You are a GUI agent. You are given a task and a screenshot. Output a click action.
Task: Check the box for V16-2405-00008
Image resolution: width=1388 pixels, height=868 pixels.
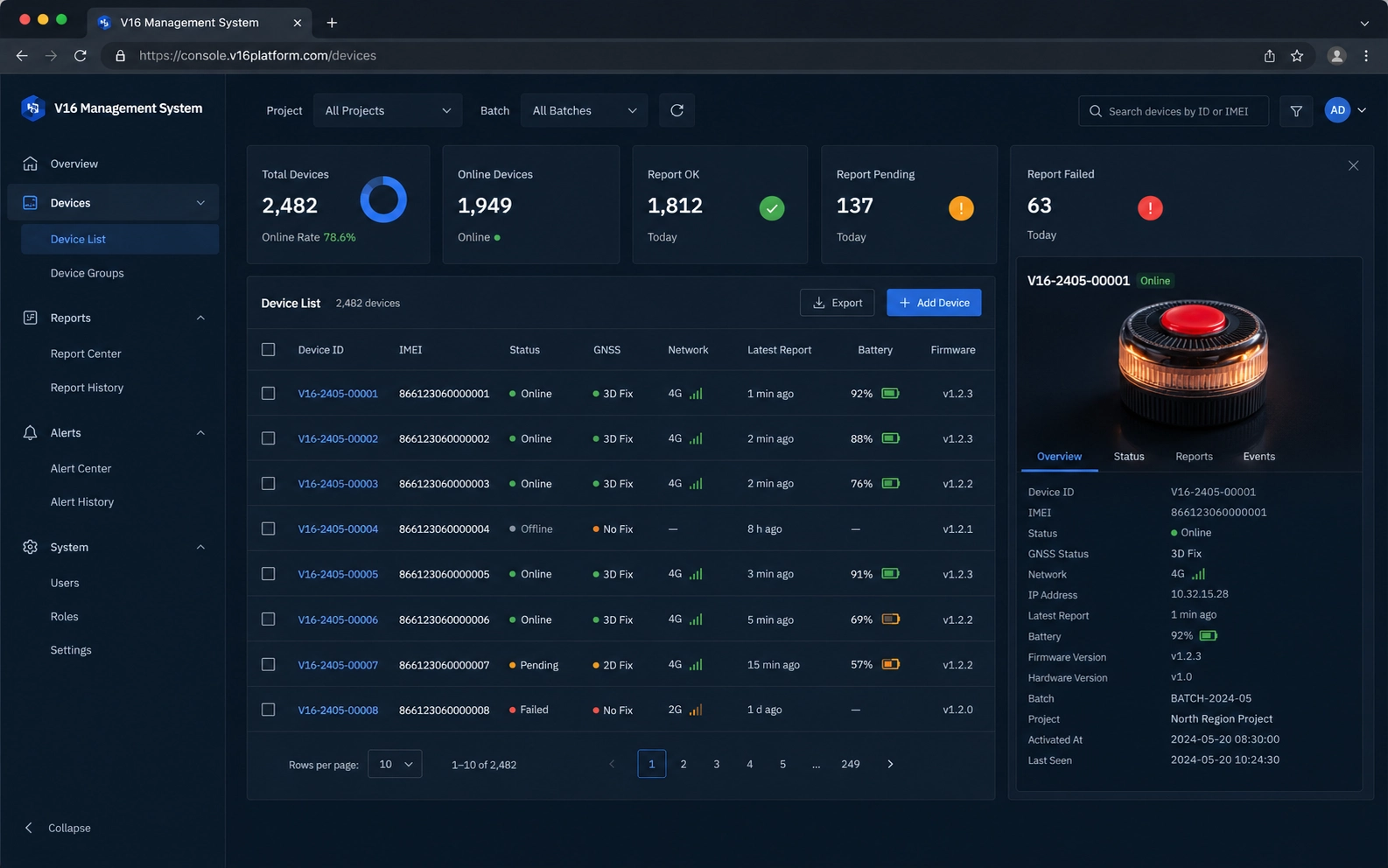tap(269, 710)
